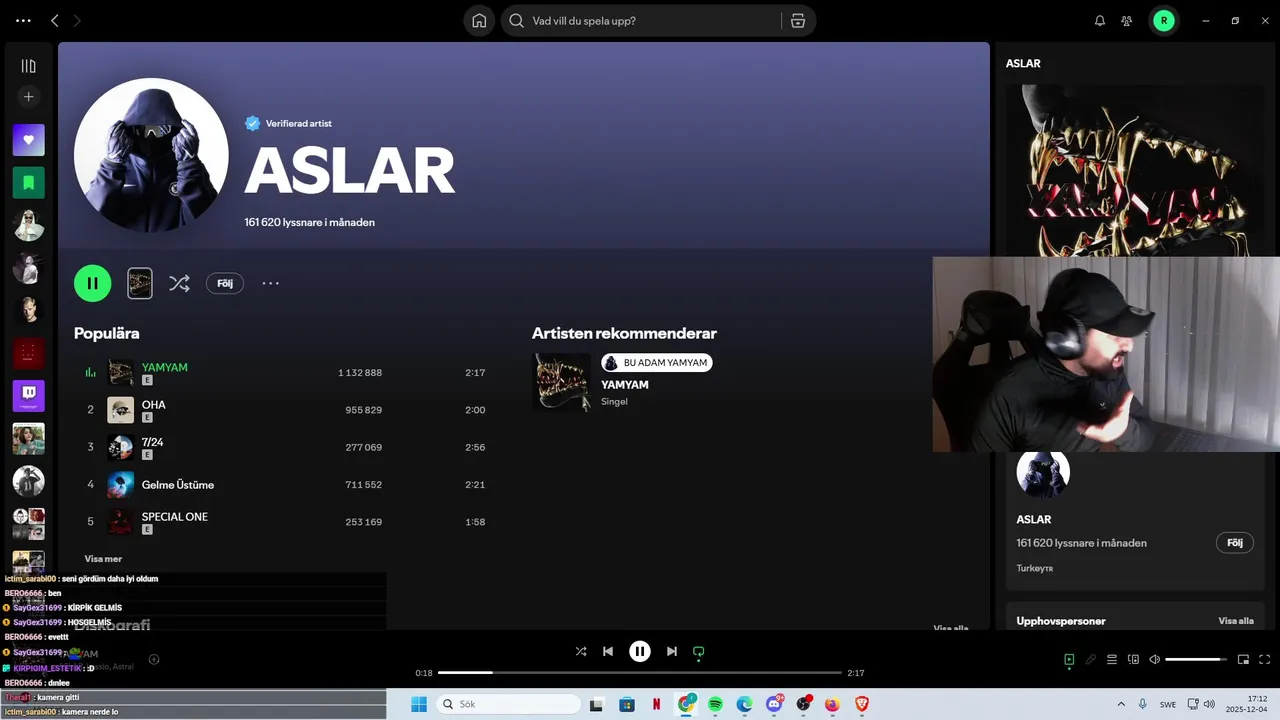1280x720 pixels.
Task: Click 'Visa alla' next to Upphovspersoner
Action: point(1236,621)
